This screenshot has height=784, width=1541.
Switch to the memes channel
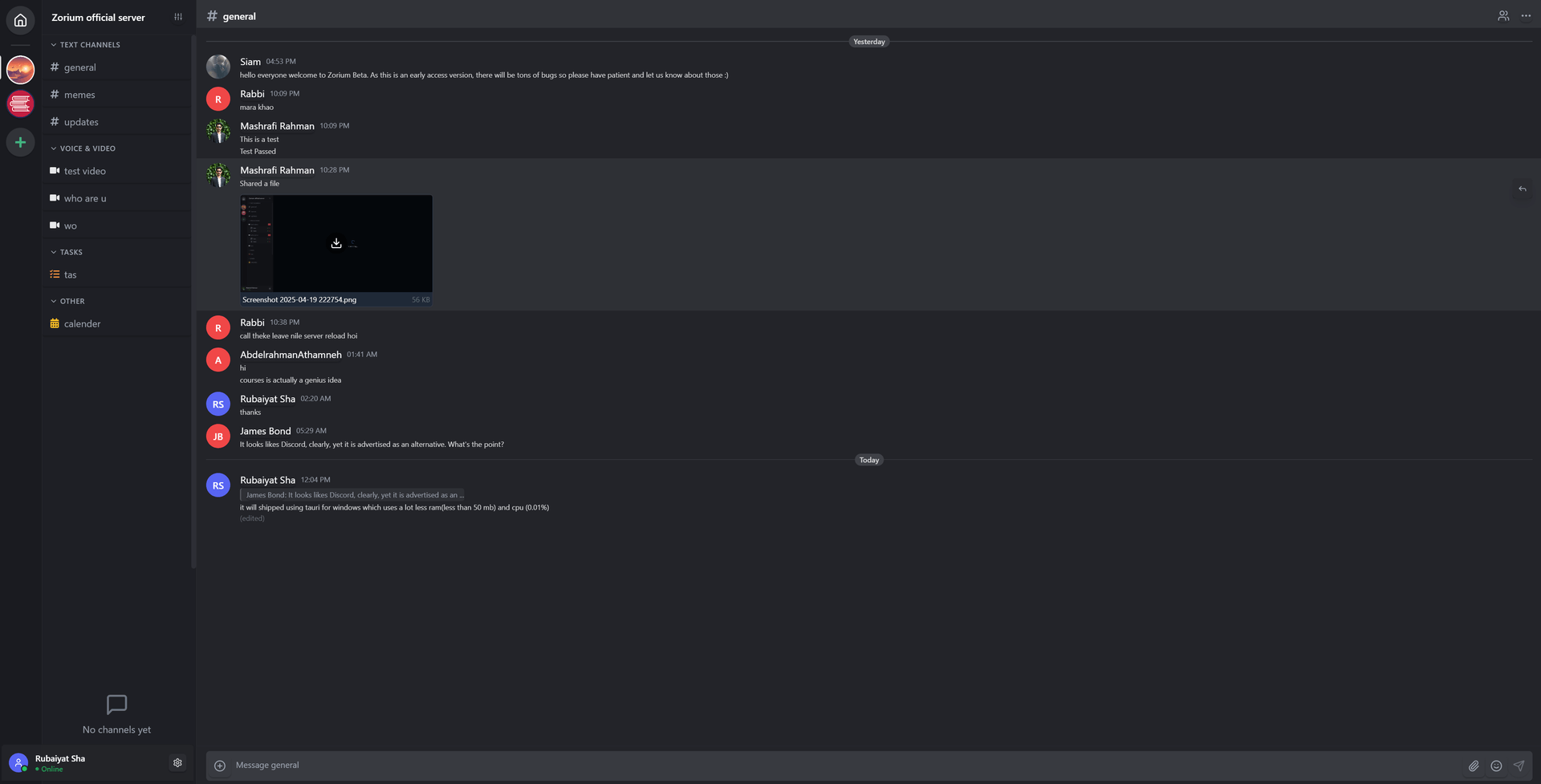coord(79,95)
